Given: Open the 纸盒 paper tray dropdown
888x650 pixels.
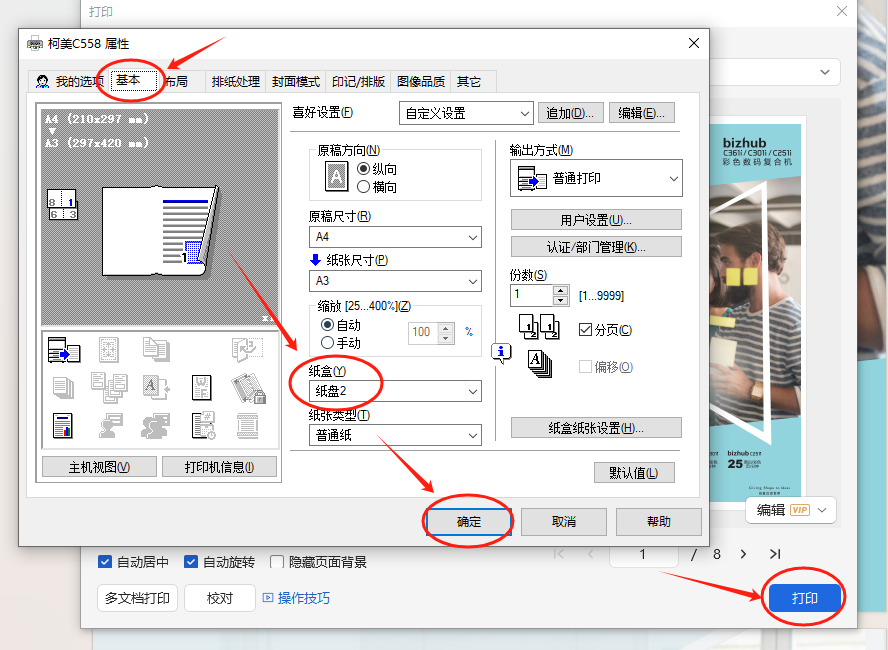Looking at the screenshot, I should [x=394, y=392].
